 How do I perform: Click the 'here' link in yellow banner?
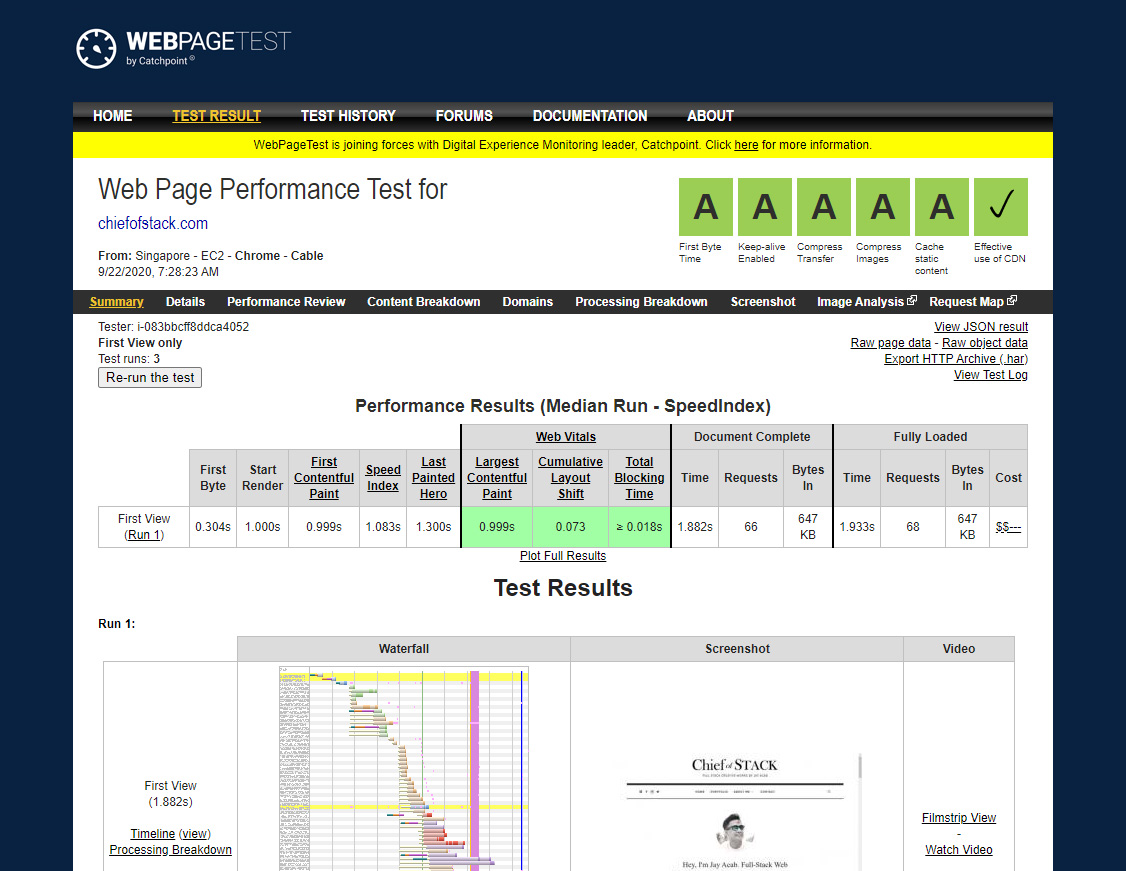746,145
